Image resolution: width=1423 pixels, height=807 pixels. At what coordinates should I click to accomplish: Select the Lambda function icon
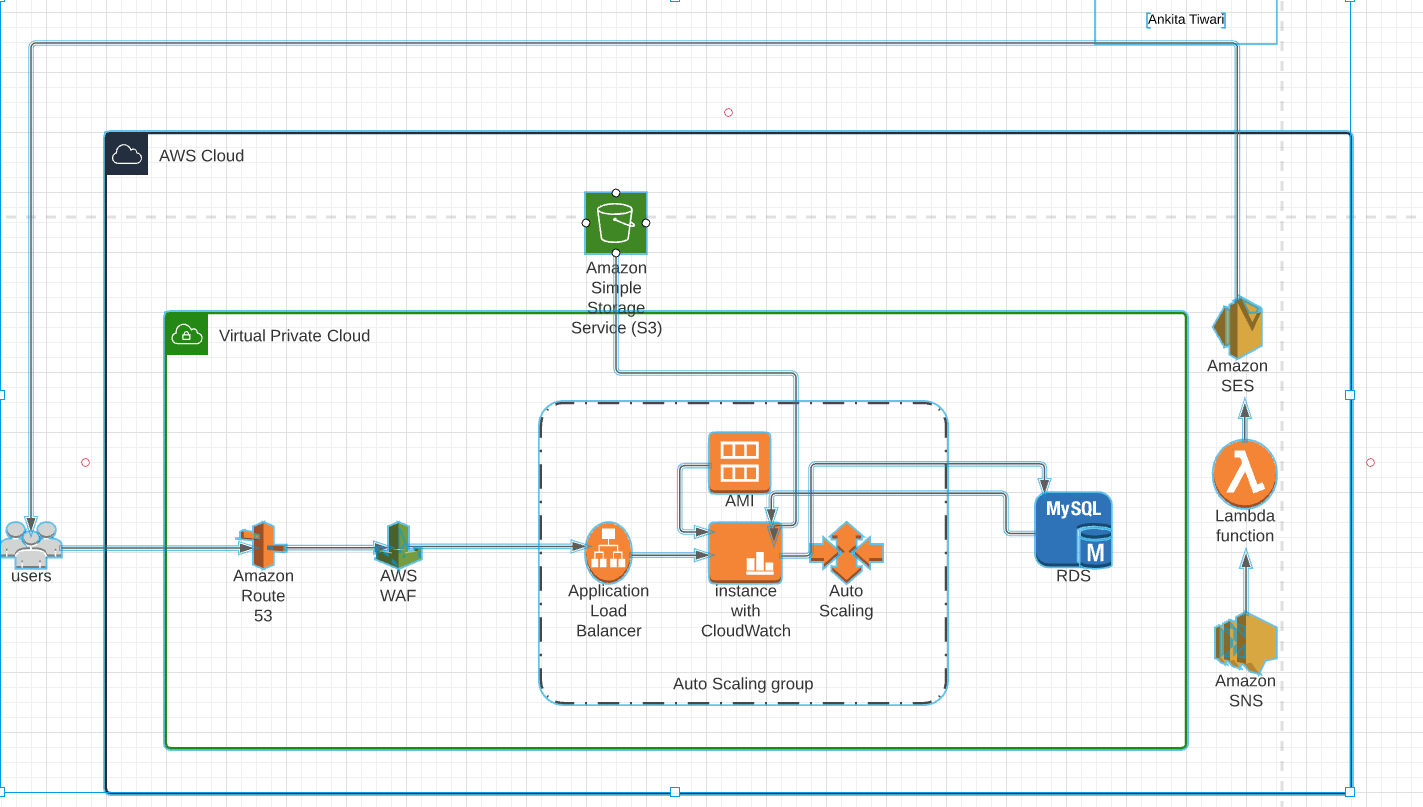coord(1244,475)
